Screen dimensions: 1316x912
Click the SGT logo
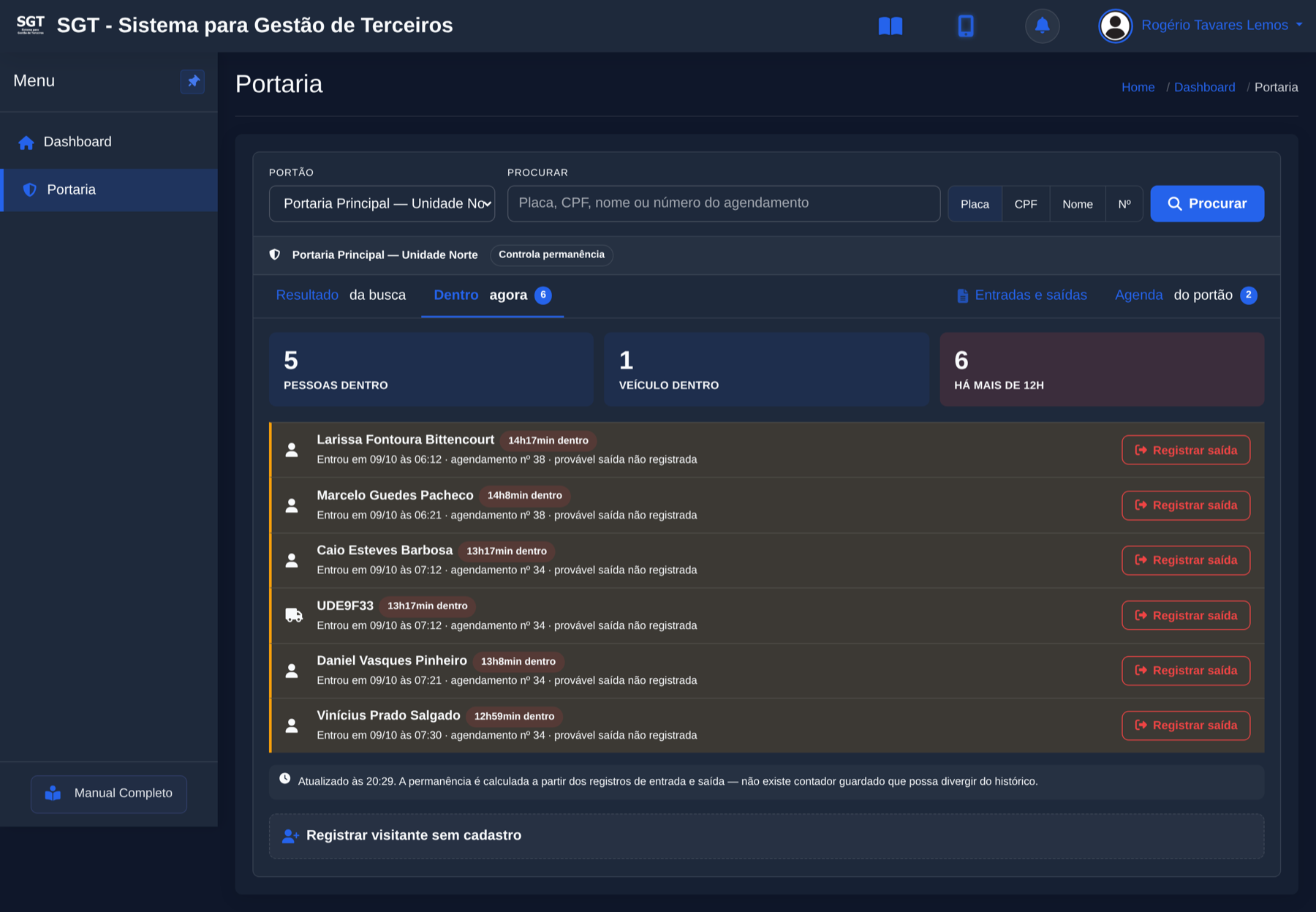tap(31, 25)
